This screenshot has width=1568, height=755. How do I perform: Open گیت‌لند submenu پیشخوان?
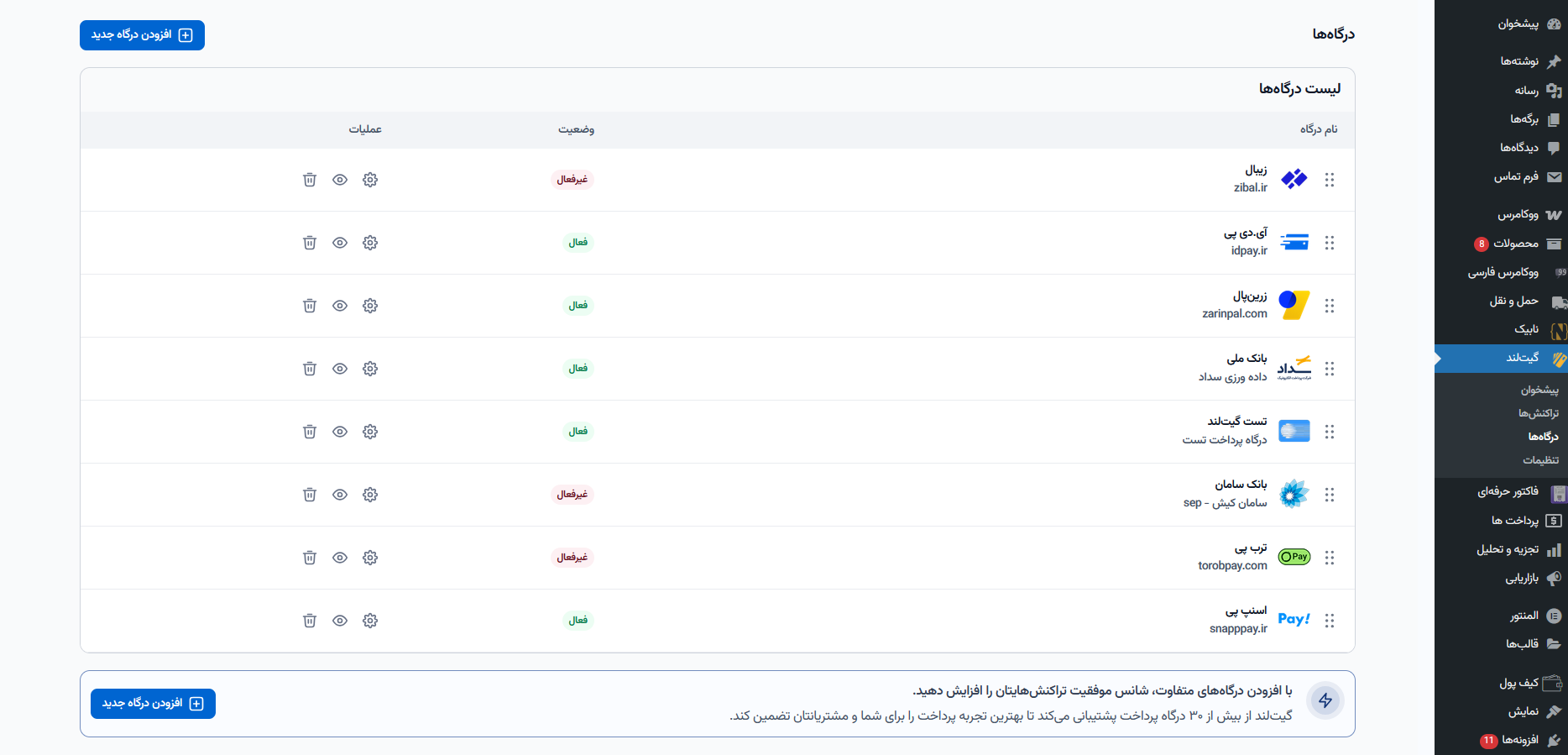1539,390
